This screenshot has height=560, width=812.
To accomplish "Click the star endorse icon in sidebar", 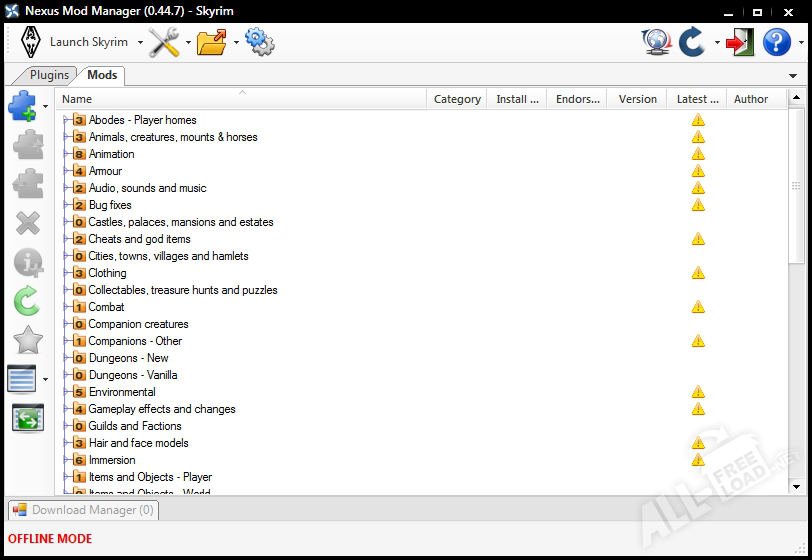I will click(x=27, y=340).
